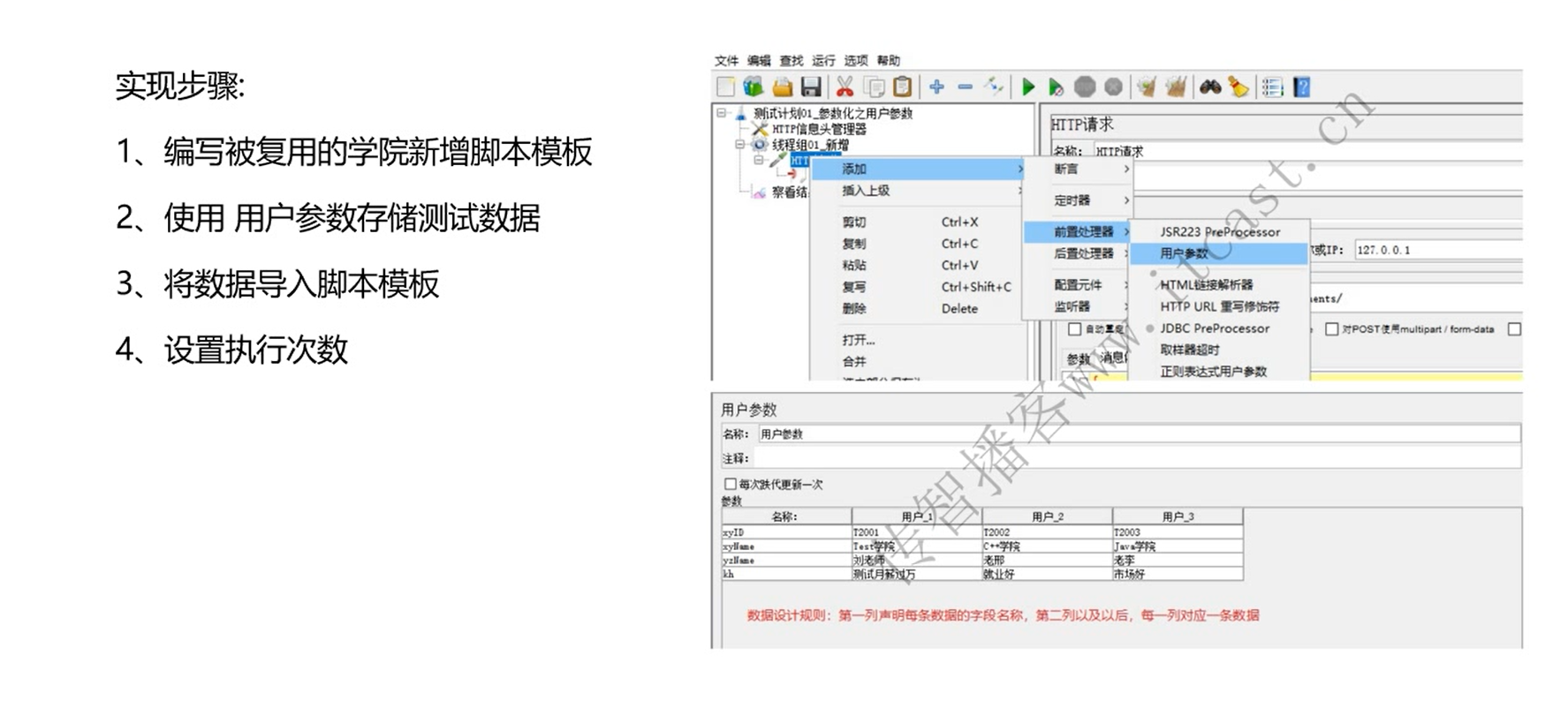Toggle the 对POST使用multipart / form-data checkbox
Image resolution: width=1568 pixels, height=723 pixels.
pyautogui.click(x=1331, y=329)
